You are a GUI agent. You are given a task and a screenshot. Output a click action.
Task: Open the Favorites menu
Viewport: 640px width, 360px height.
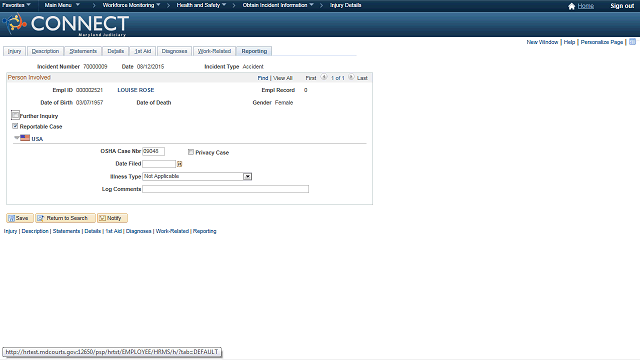tap(16, 5)
